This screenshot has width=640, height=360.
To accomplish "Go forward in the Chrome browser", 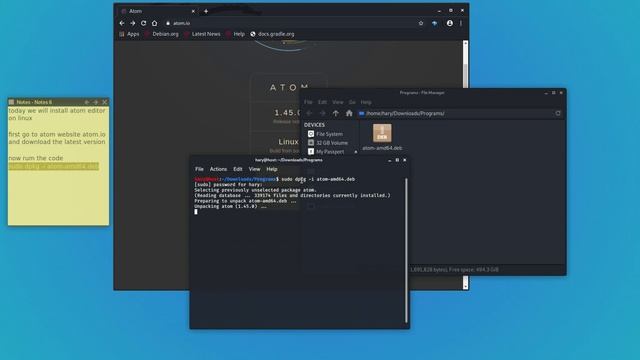I will [133, 23].
